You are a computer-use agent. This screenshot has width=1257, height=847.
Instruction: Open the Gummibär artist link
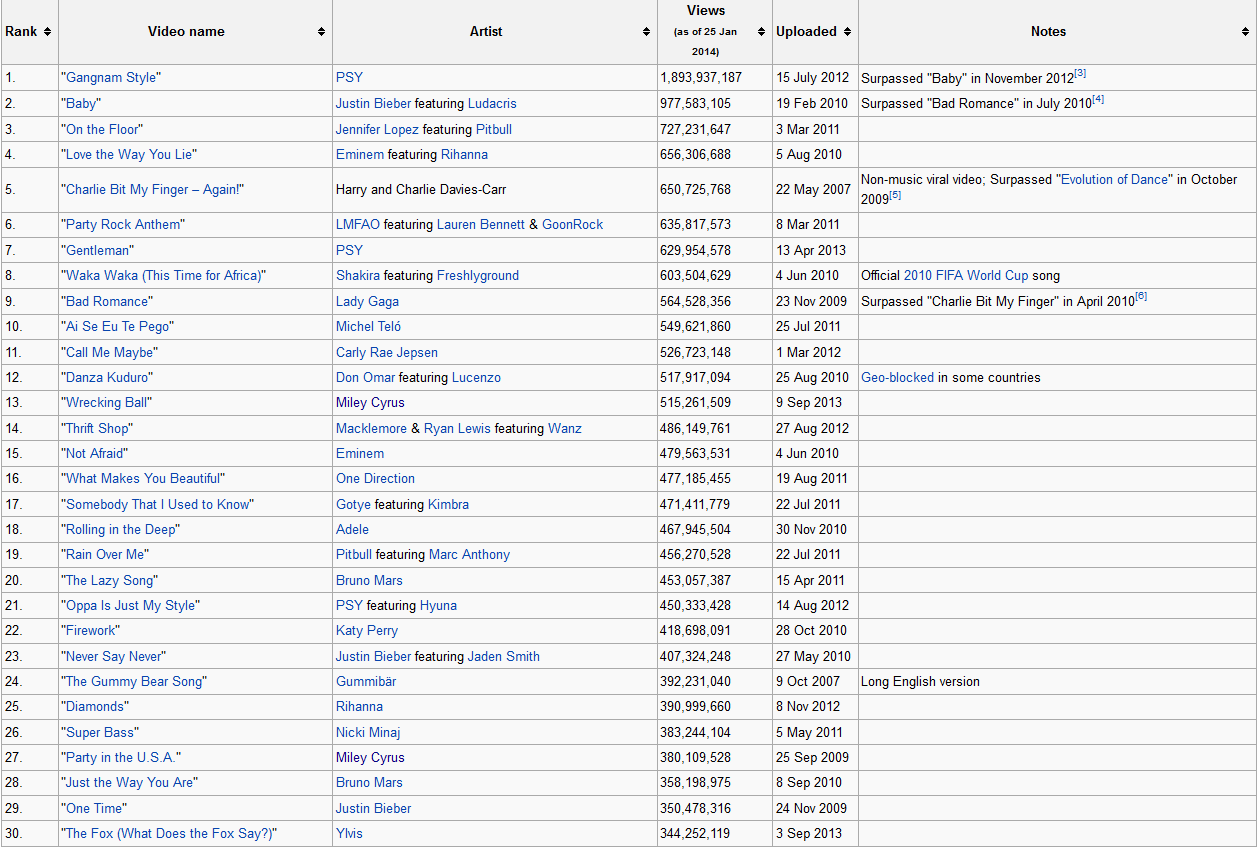[x=368, y=682]
